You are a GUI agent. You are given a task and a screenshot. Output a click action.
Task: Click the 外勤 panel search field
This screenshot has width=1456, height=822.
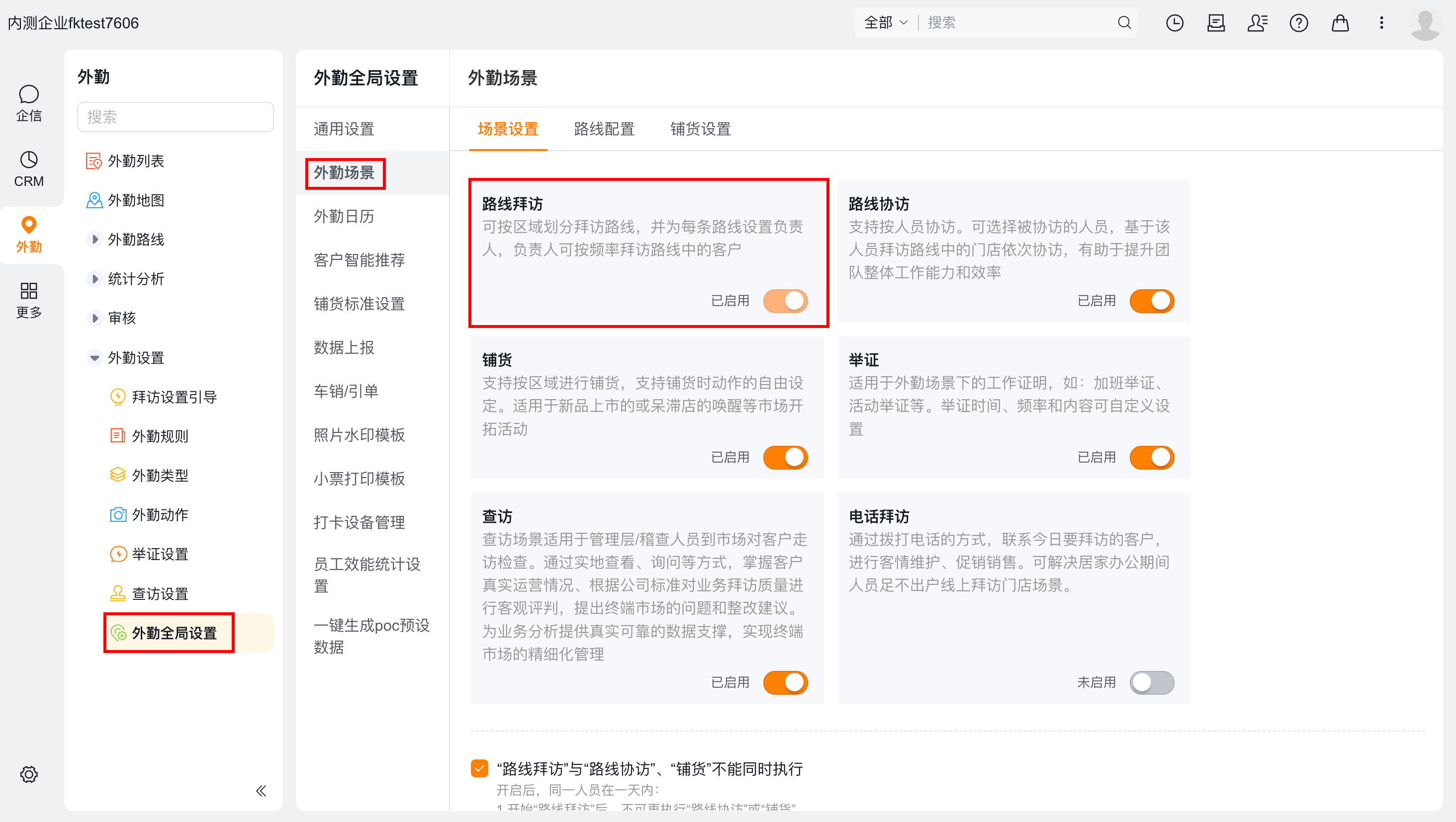[175, 117]
